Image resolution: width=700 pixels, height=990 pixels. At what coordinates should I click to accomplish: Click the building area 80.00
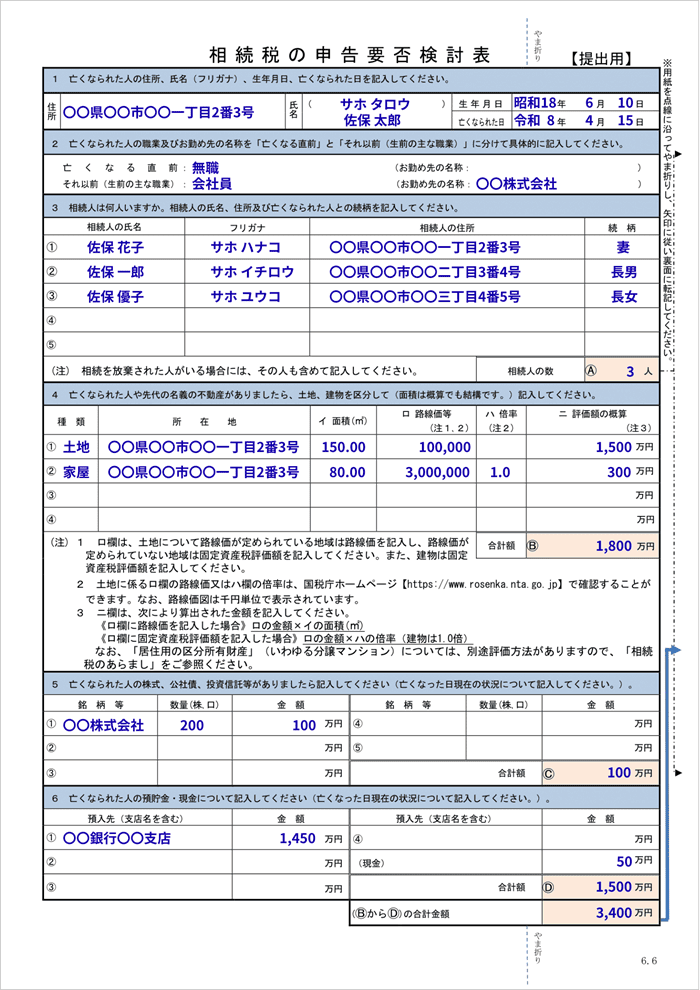click(347, 472)
